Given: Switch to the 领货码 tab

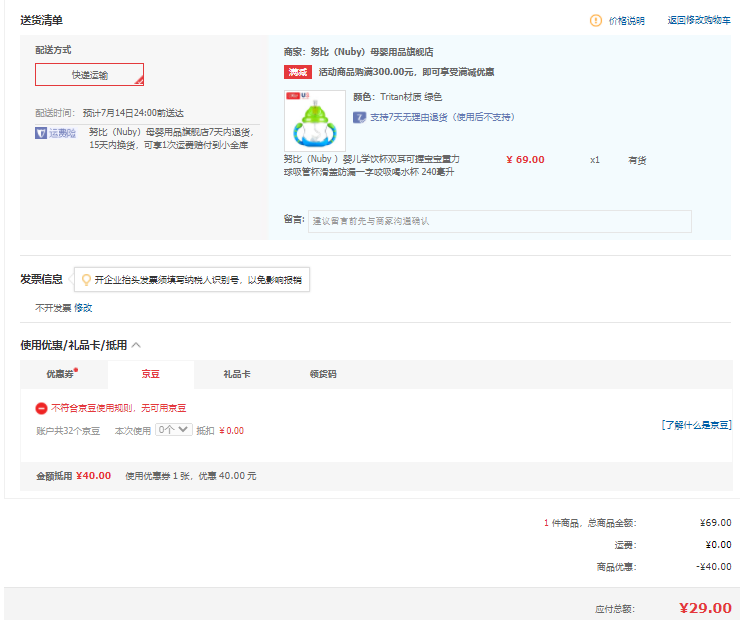Looking at the screenshot, I should click(323, 374).
